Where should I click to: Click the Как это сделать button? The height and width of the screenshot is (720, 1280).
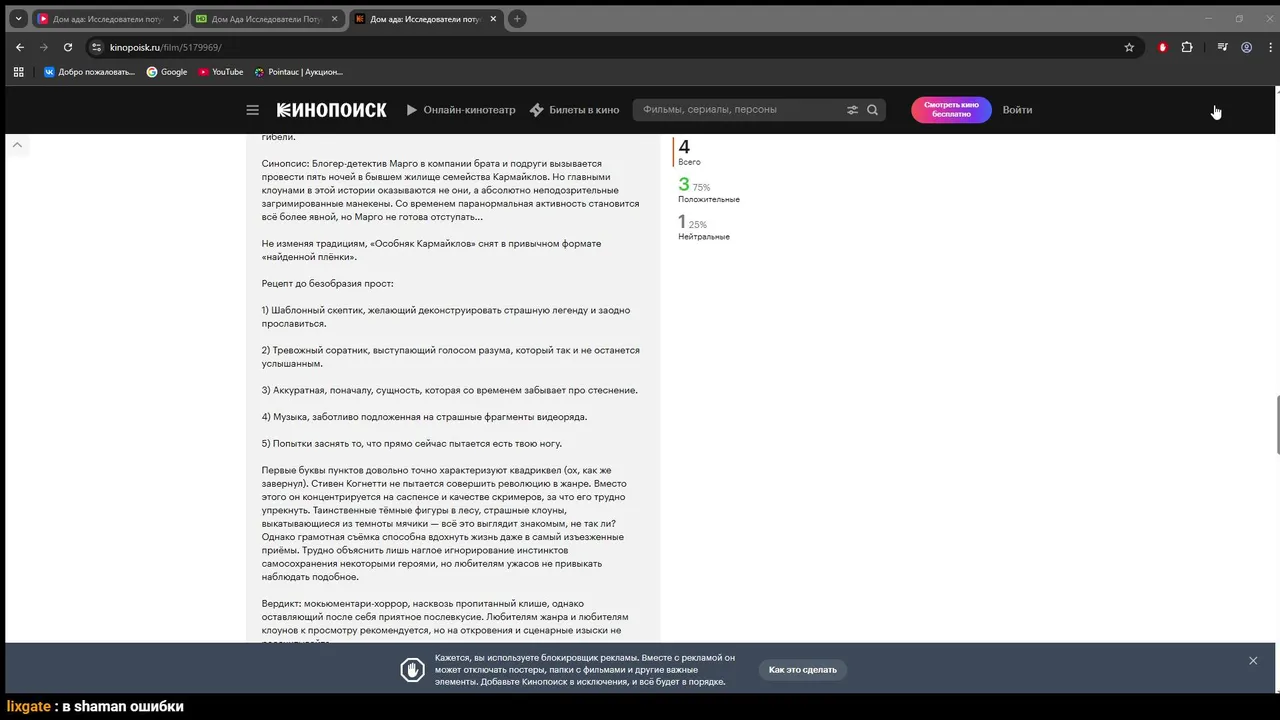click(802, 670)
